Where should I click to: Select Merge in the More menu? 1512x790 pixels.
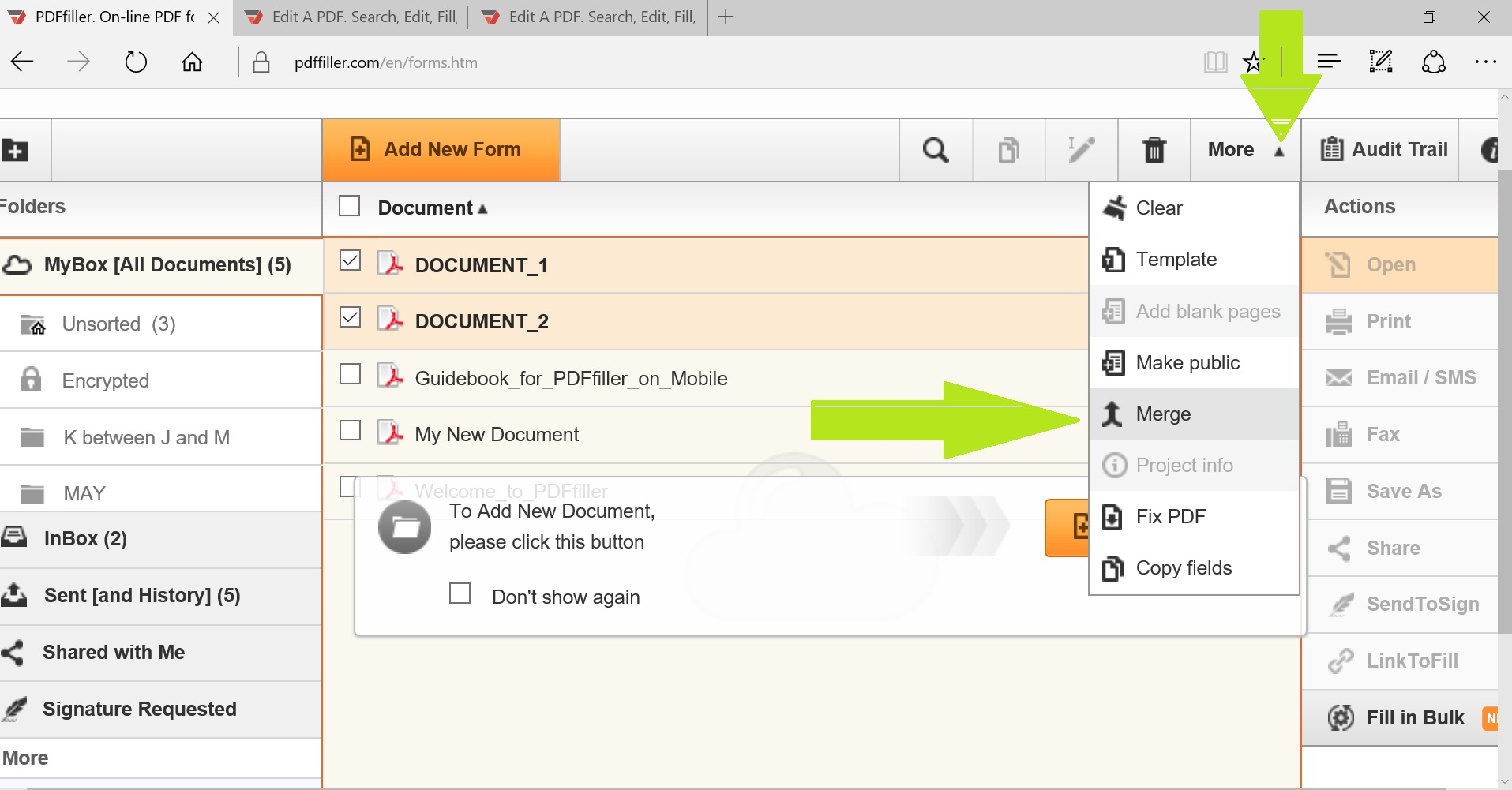pyautogui.click(x=1194, y=414)
